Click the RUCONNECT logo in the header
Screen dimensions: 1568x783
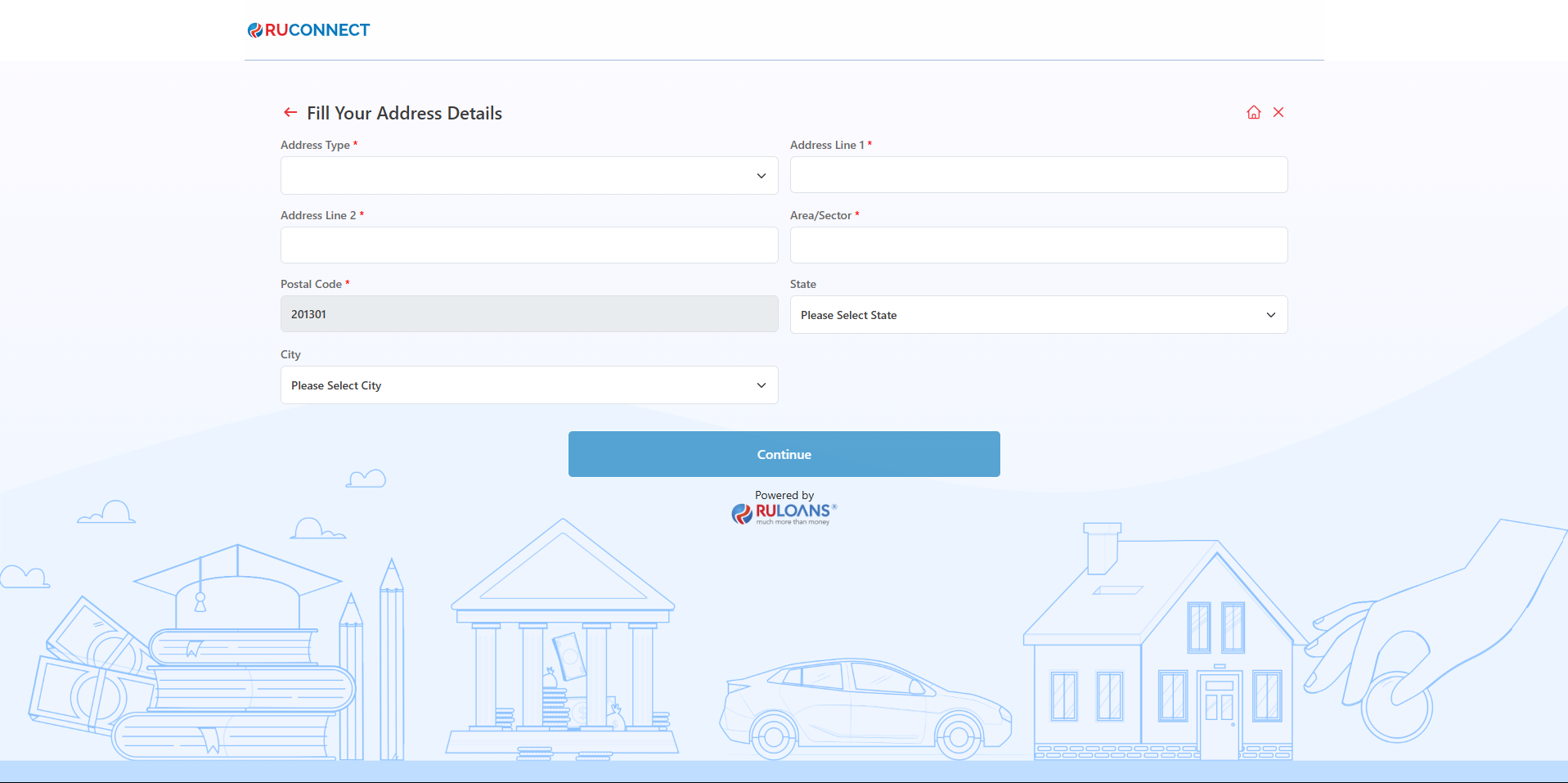[x=309, y=30]
